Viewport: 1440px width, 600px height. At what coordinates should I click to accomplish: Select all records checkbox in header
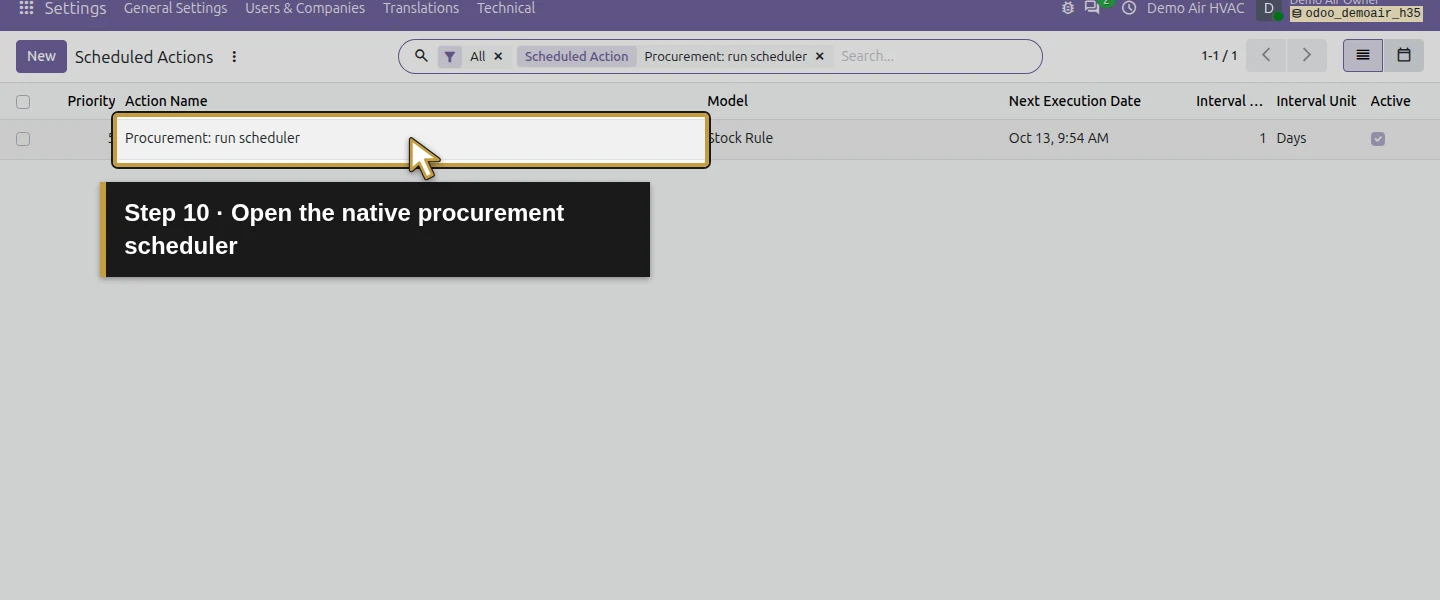23,101
